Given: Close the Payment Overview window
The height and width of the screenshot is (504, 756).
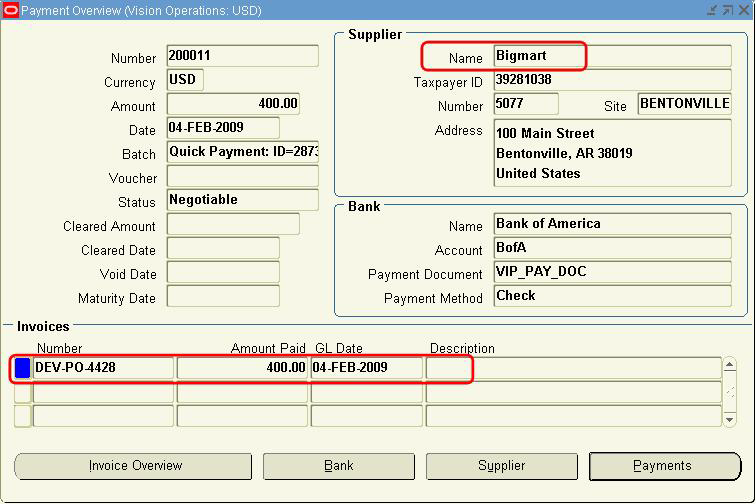Looking at the screenshot, I should [x=744, y=10].
